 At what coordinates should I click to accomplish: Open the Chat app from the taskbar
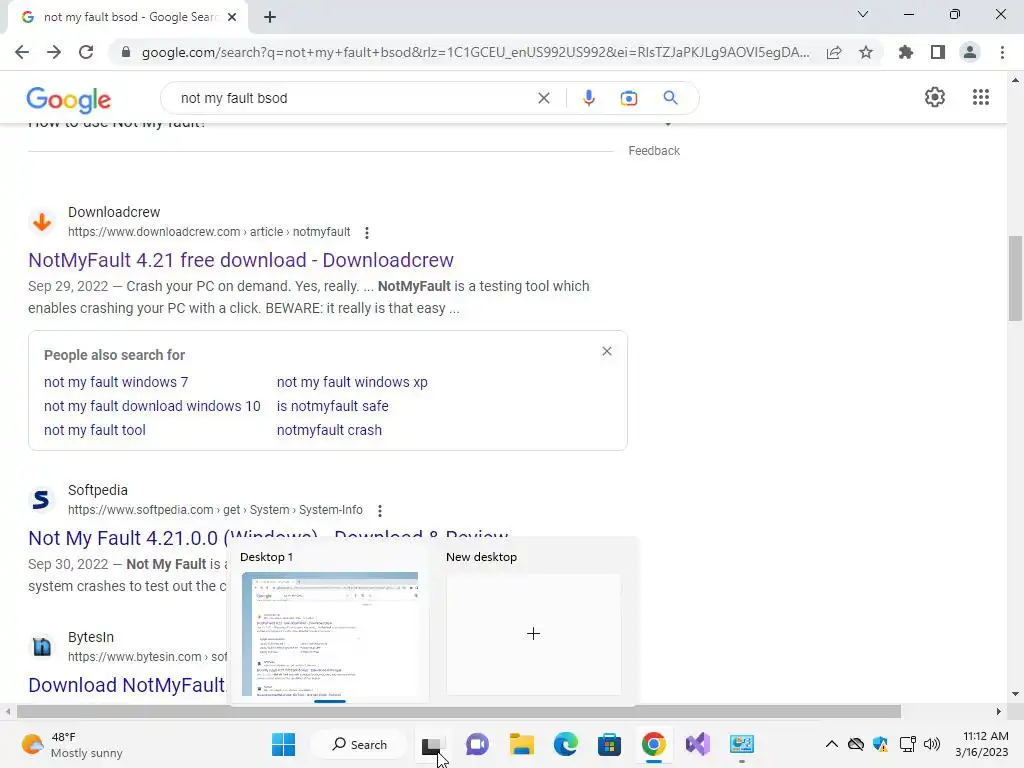(477, 744)
